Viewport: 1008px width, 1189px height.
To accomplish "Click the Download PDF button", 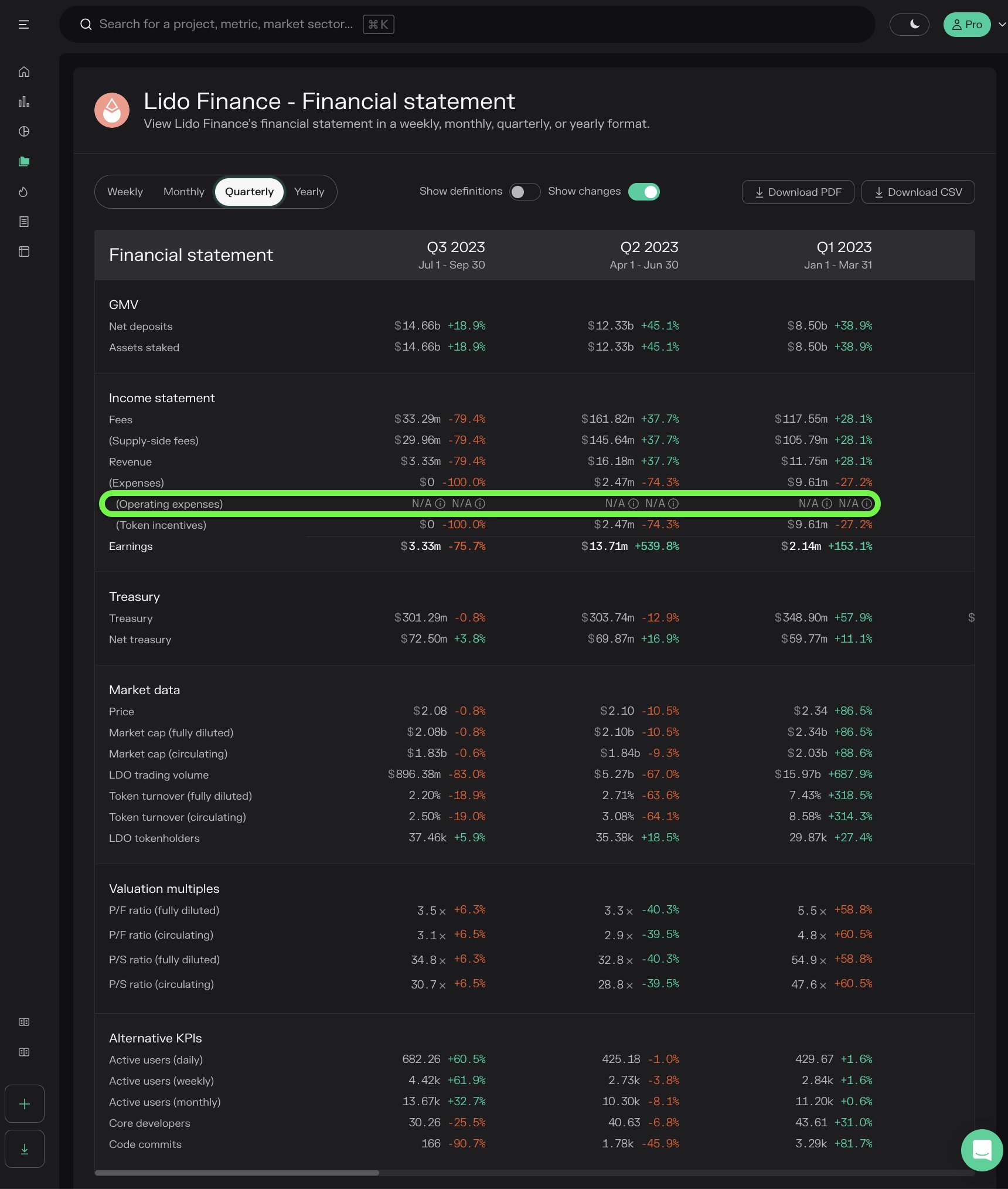I will point(798,192).
